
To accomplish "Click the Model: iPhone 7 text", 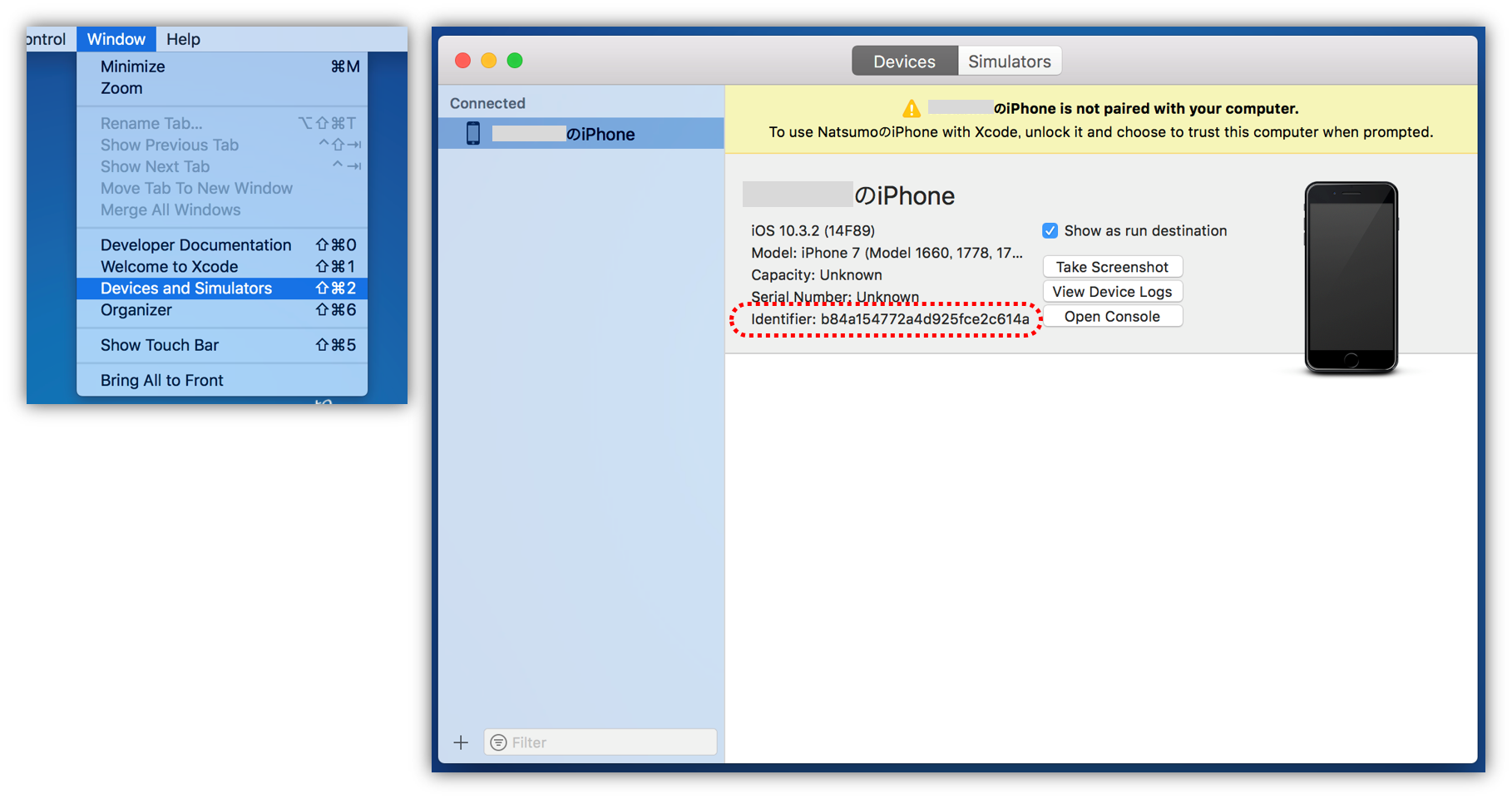I will [887, 253].
